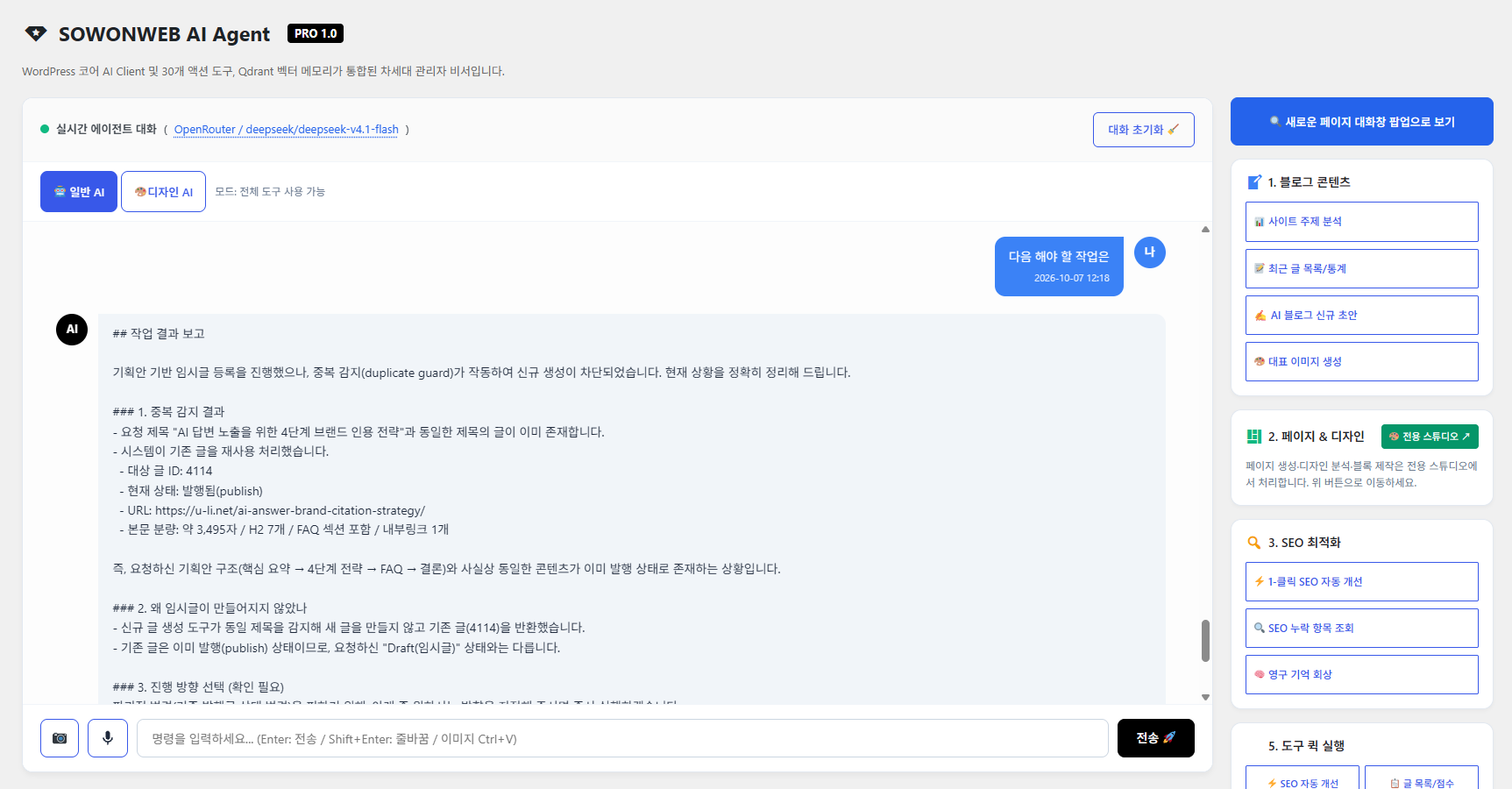The width and height of the screenshot is (1512, 789).
Task: Click 영구 기억 회상 button
Action: 1362,674
